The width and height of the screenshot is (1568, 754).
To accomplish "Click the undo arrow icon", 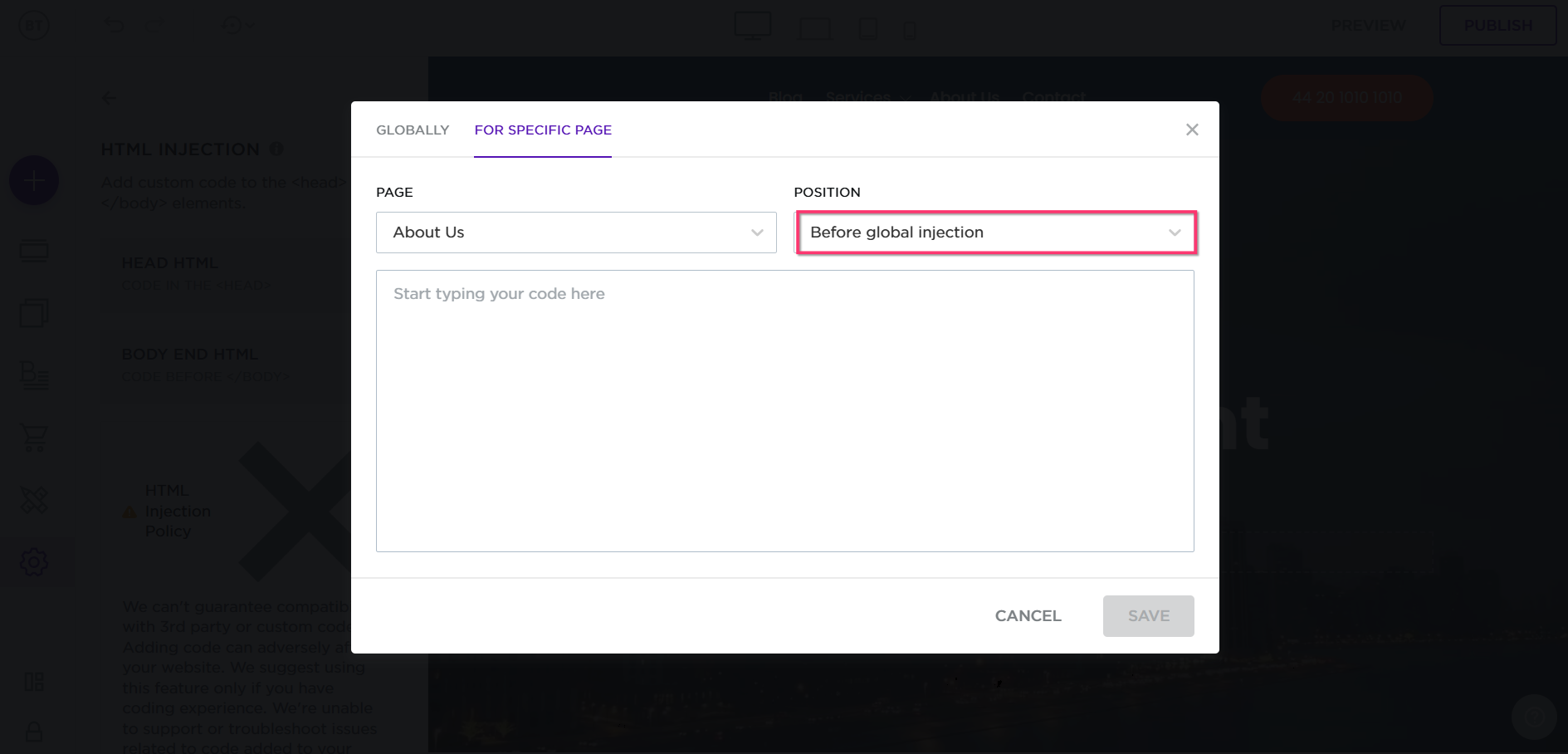I will (114, 26).
